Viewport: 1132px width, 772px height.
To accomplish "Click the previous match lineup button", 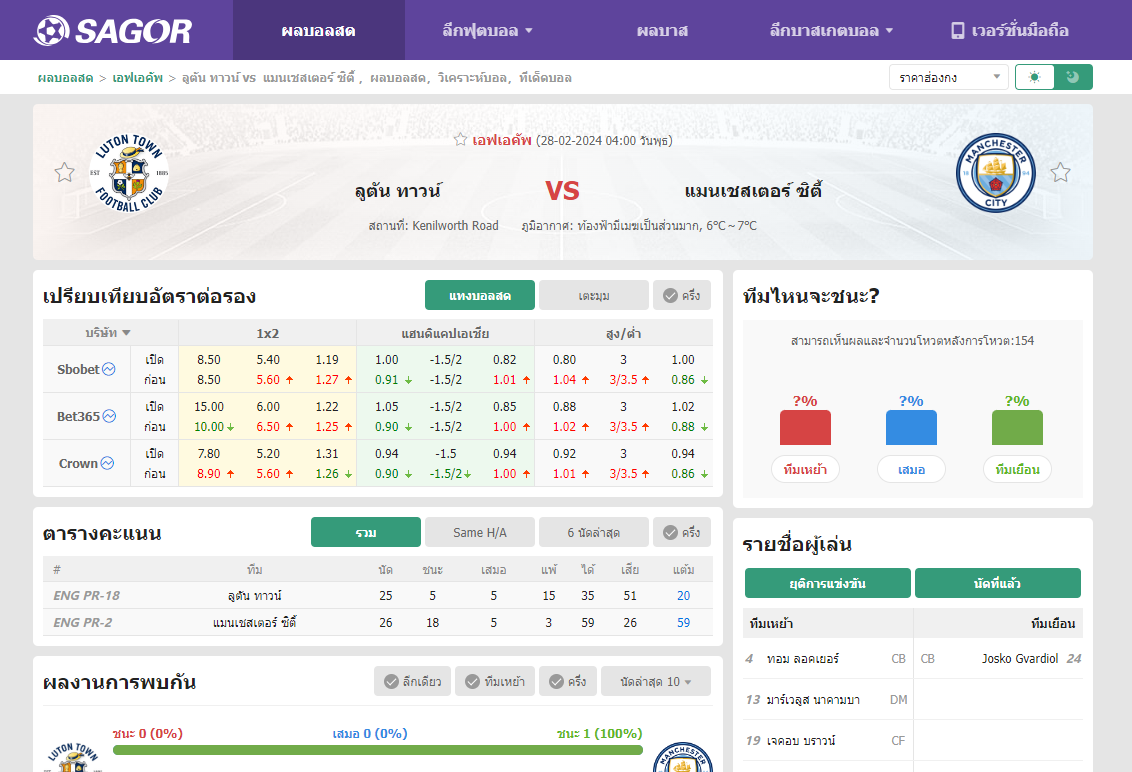I will tap(998, 583).
